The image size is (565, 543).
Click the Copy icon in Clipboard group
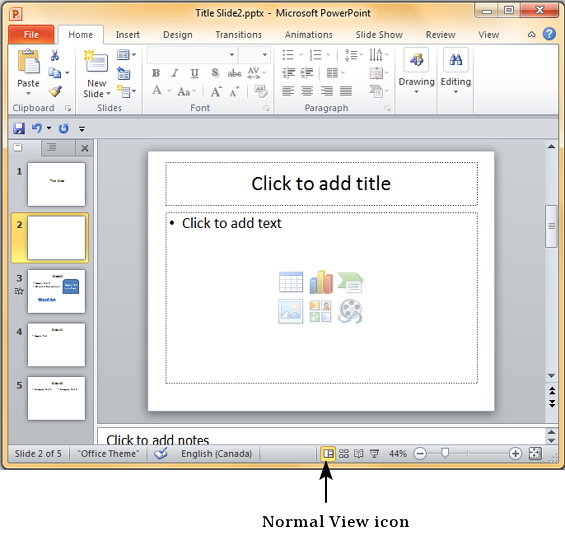[54, 73]
